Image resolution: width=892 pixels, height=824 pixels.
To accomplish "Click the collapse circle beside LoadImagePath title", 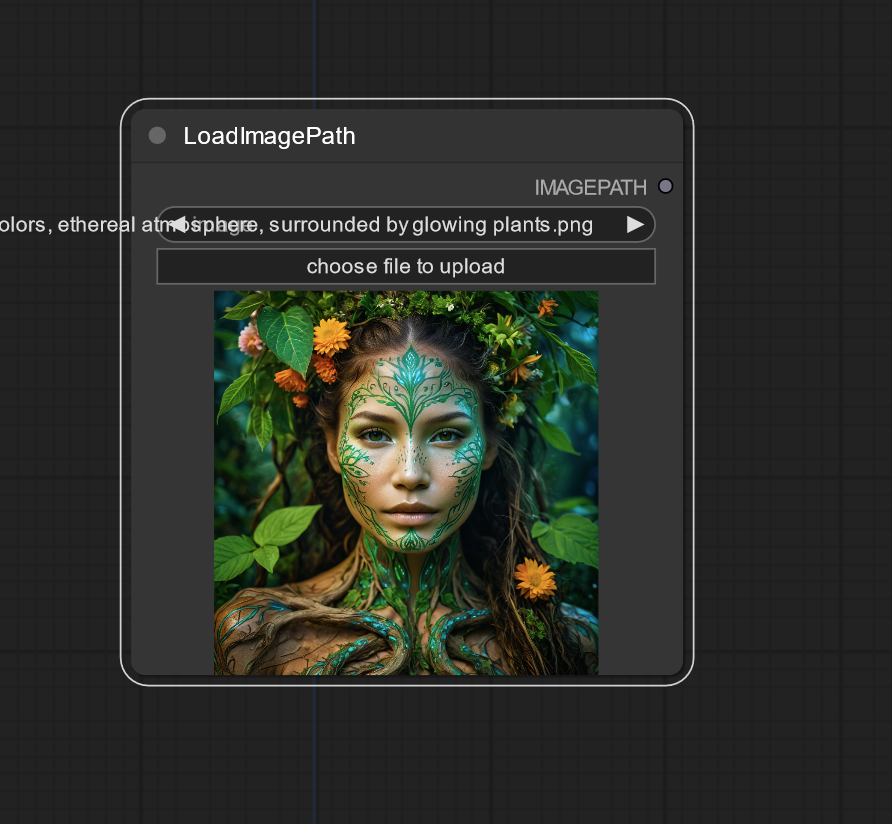I will coord(157,135).
